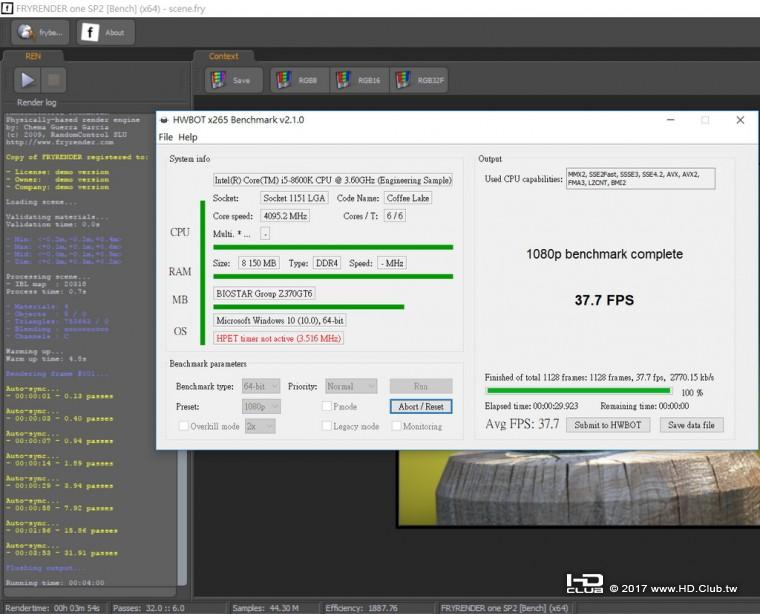Click the frybe... benchmark icon button

point(39,32)
